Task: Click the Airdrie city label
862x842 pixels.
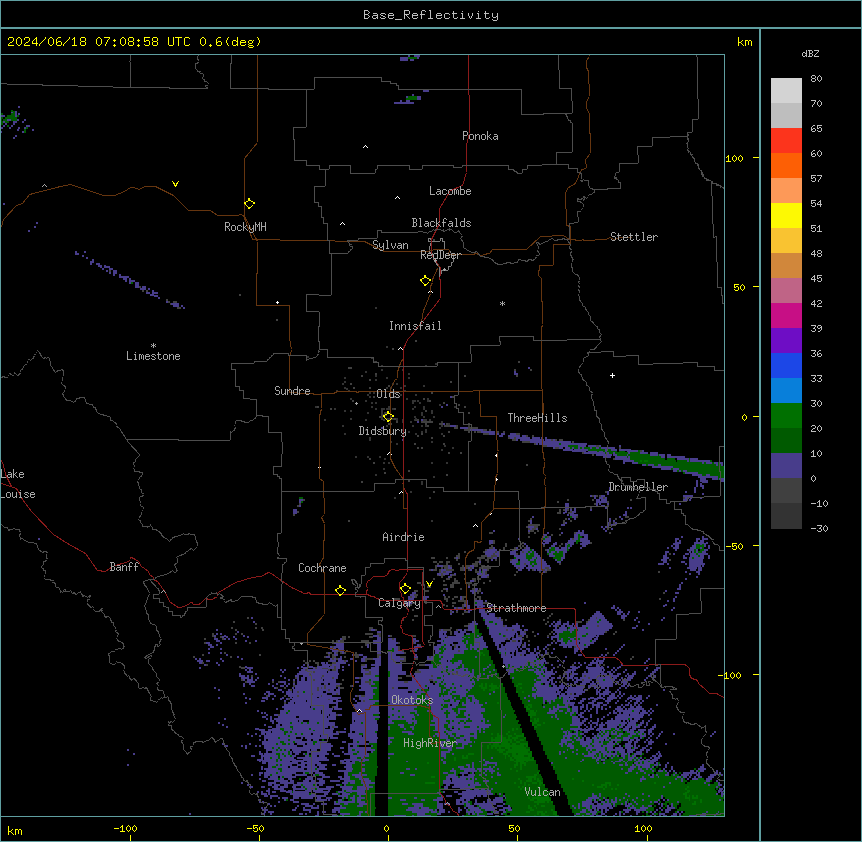Action: click(403, 537)
